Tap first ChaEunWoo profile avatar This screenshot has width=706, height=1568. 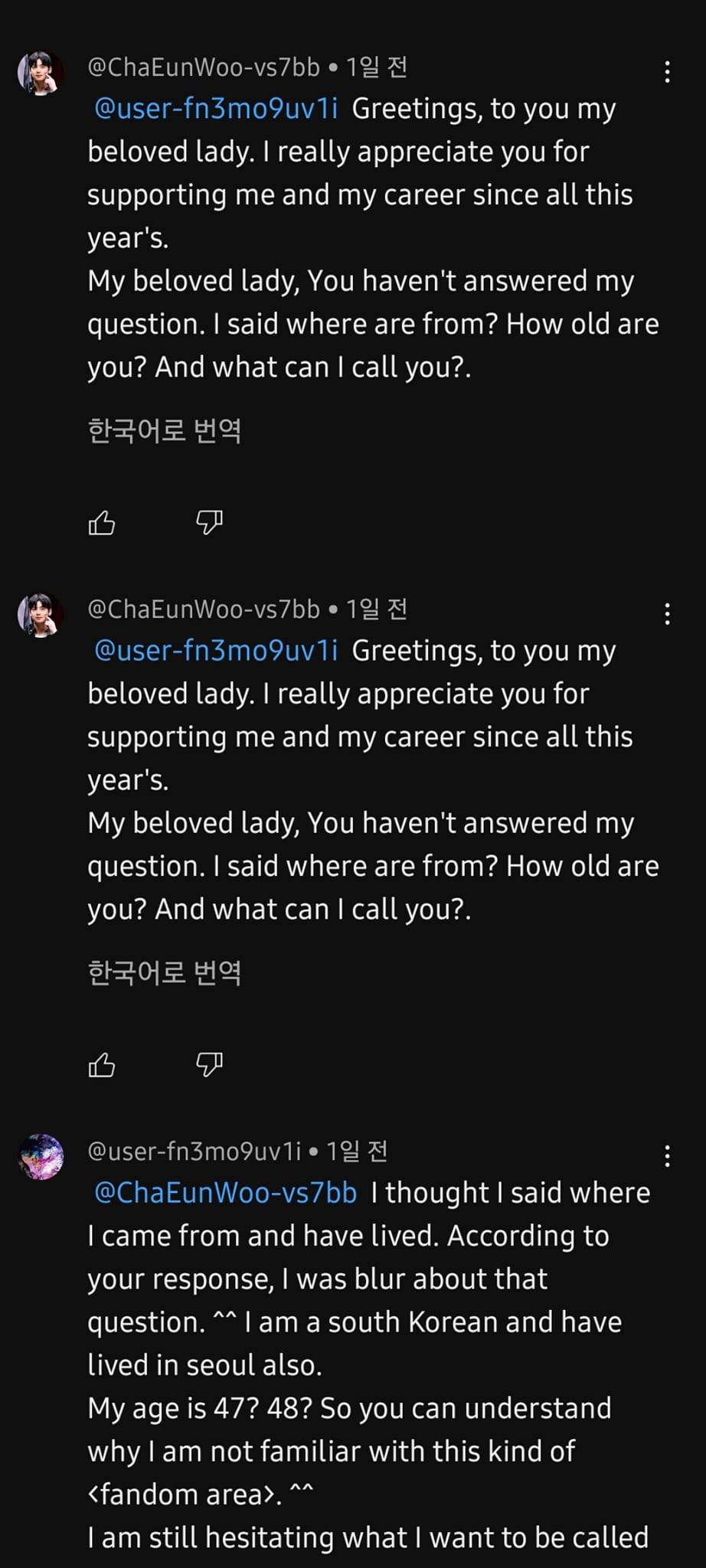pyautogui.click(x=41, y=73)
